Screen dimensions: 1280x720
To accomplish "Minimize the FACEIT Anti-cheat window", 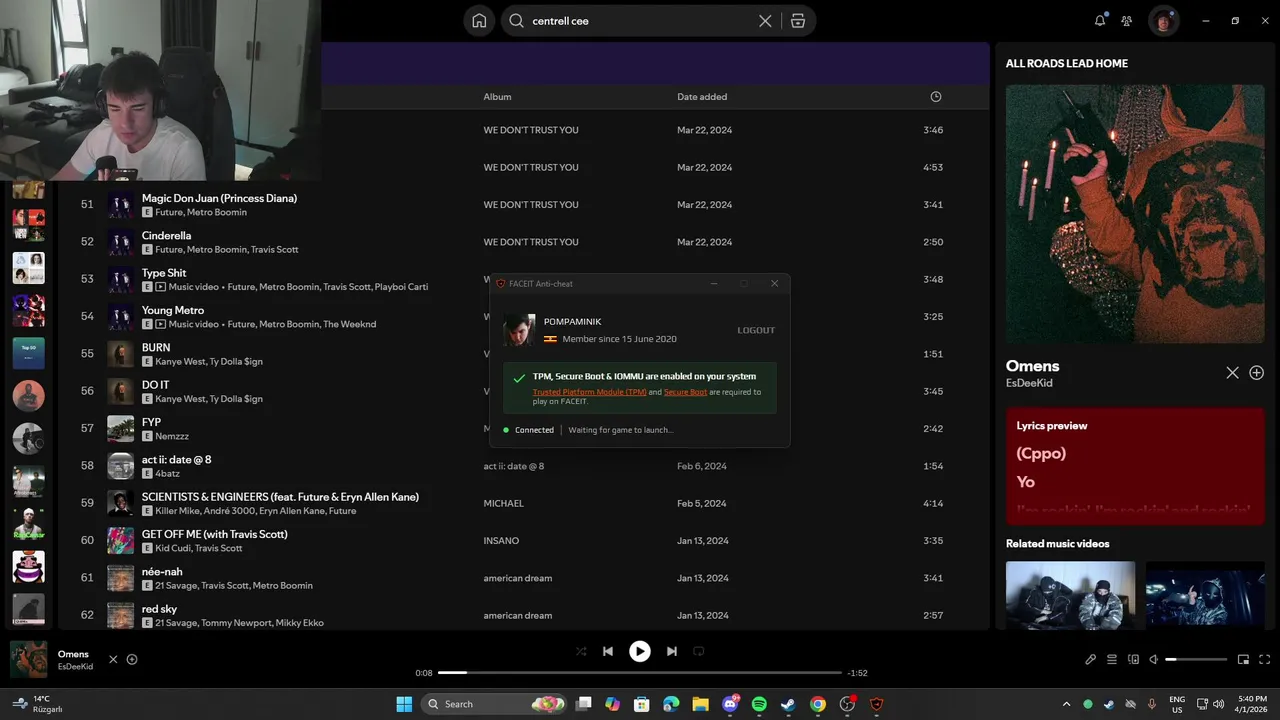I will [x=714, y=284].
